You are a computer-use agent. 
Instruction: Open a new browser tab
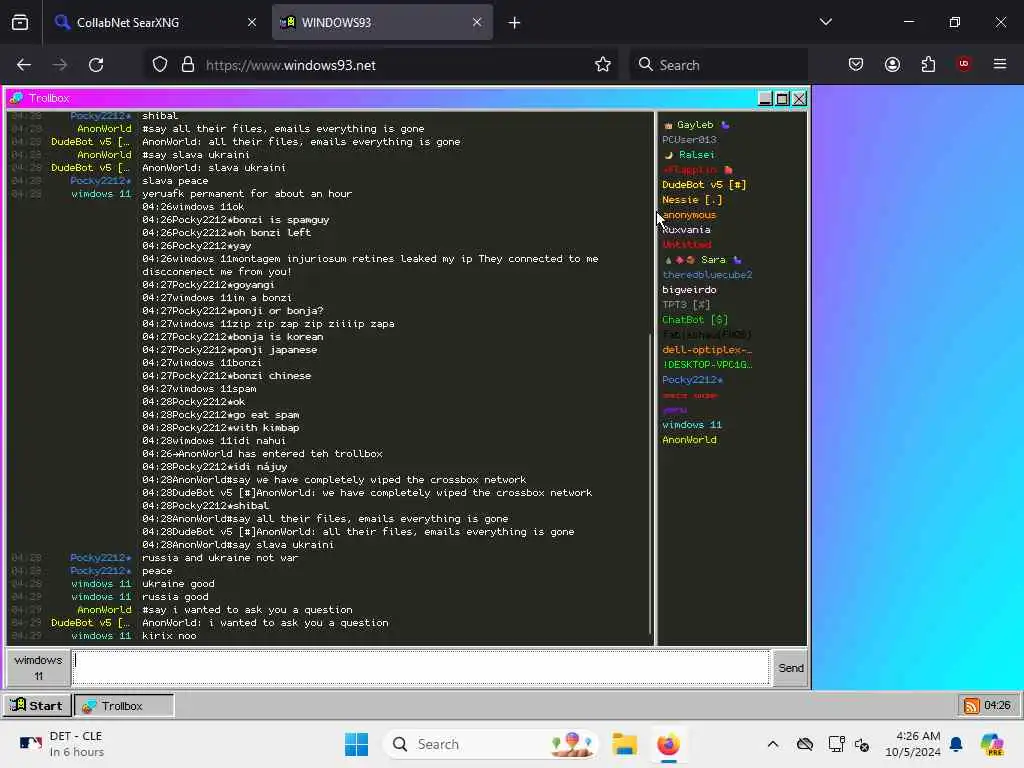pos(515,23)
